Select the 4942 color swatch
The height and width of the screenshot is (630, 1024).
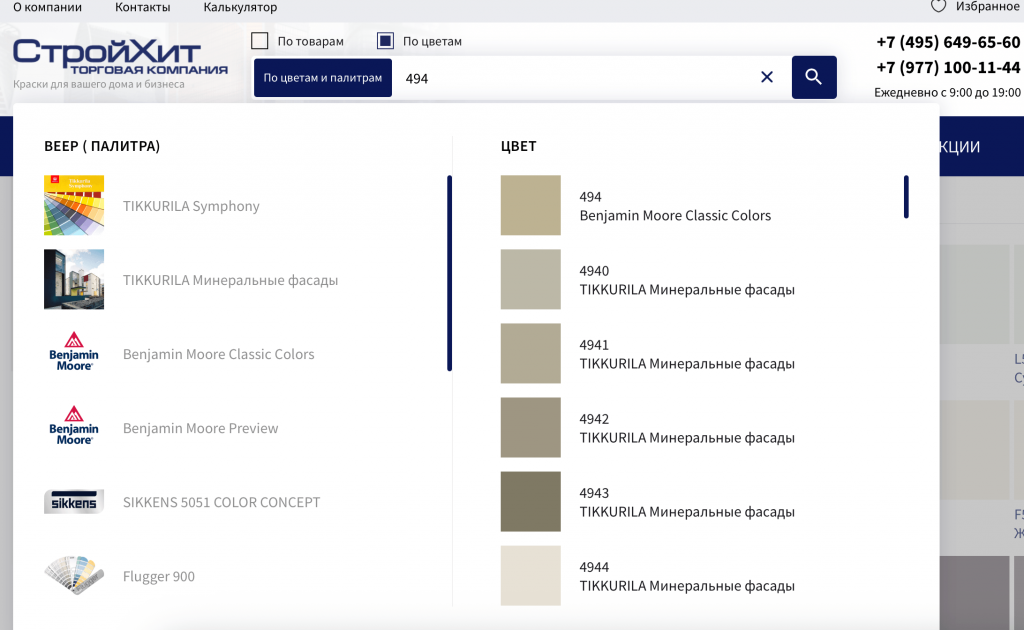click(530, 428)
